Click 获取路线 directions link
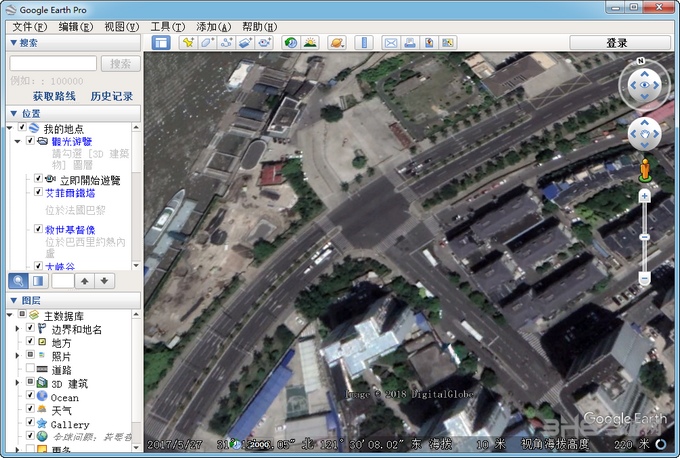 [54, 96]
